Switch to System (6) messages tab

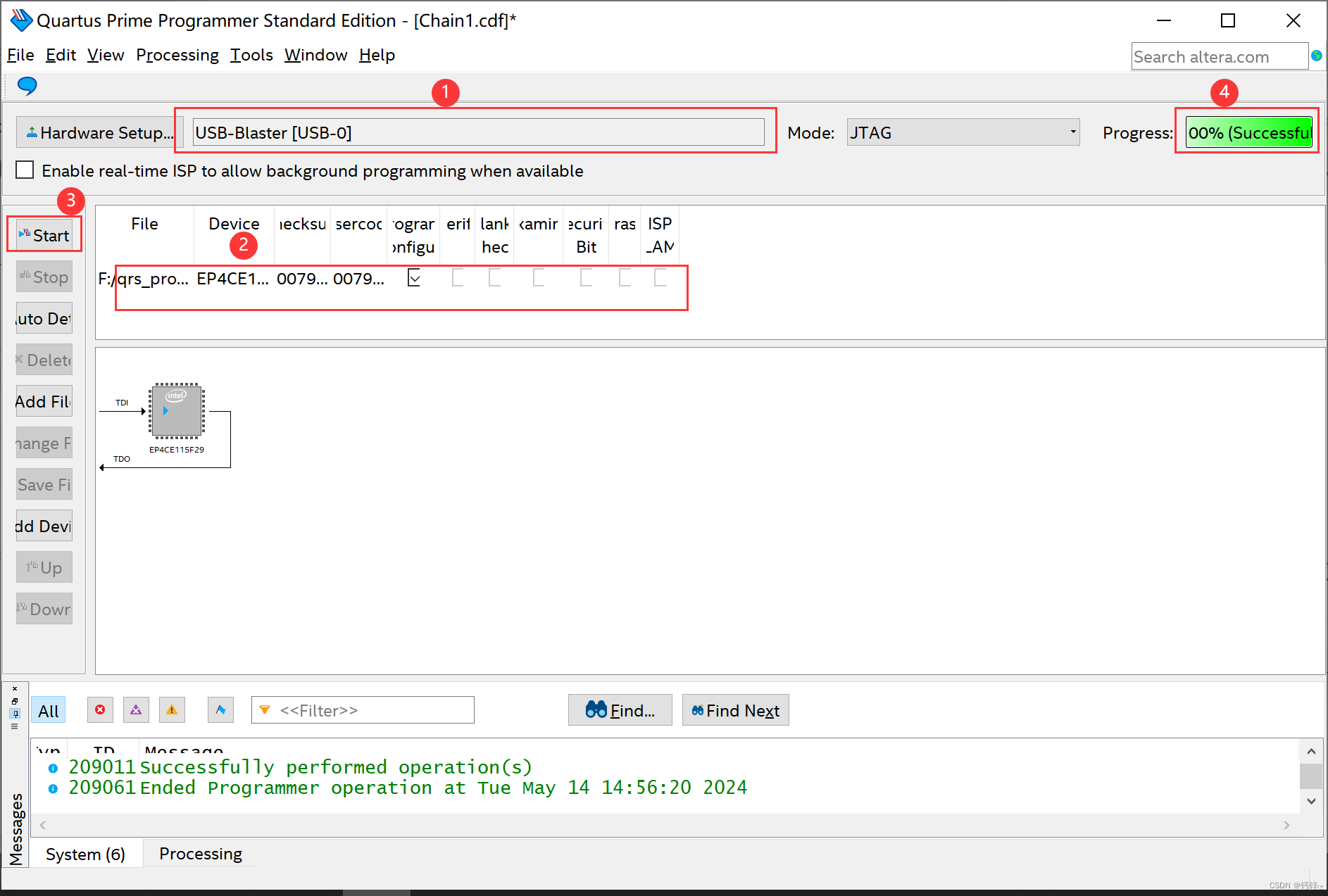(85, 854)
